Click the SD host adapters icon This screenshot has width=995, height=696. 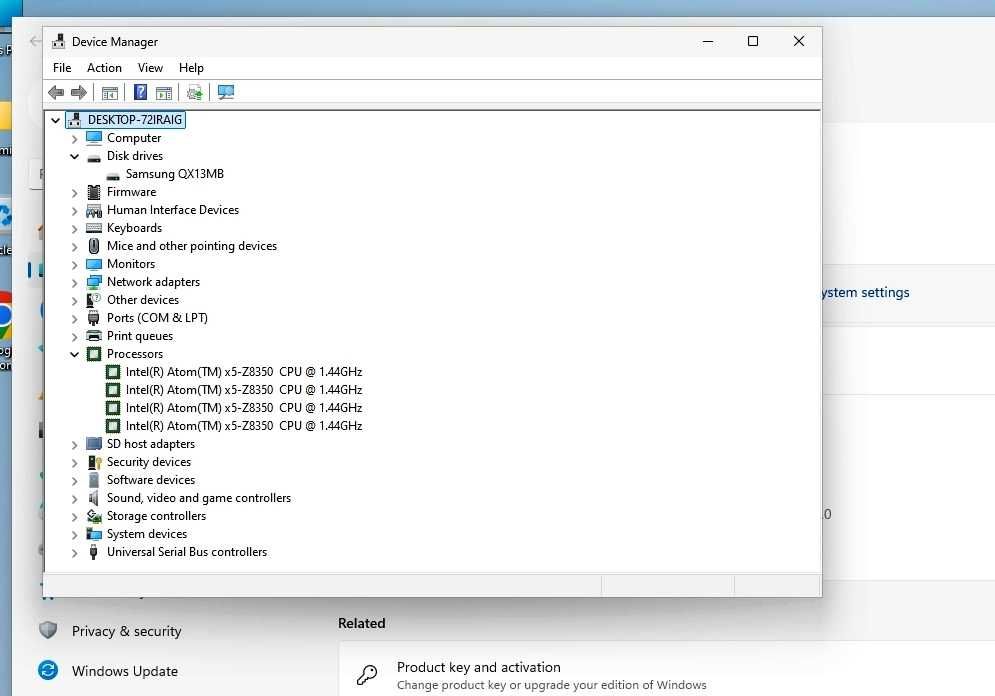(x=94, y=443)
